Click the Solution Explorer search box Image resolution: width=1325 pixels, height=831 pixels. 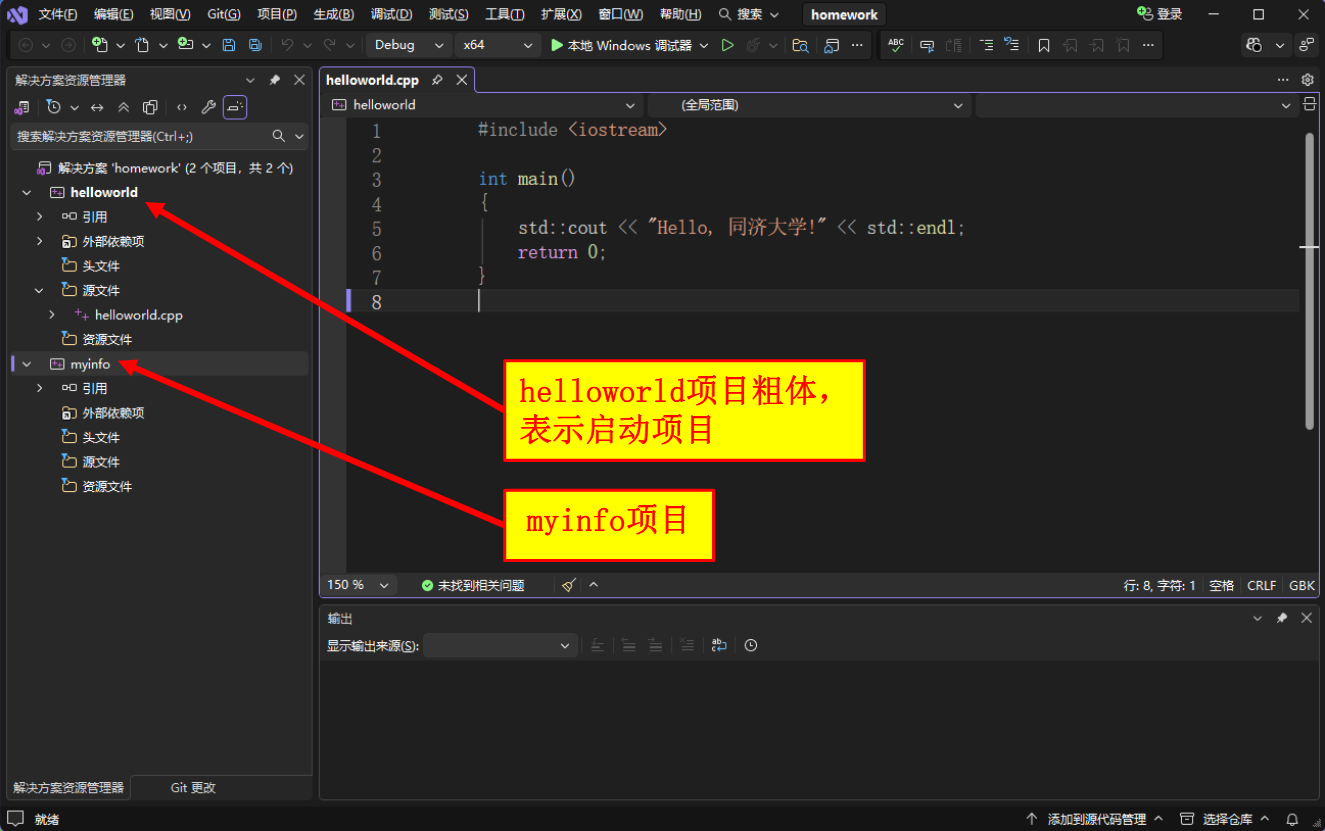(x=140, y=136)
